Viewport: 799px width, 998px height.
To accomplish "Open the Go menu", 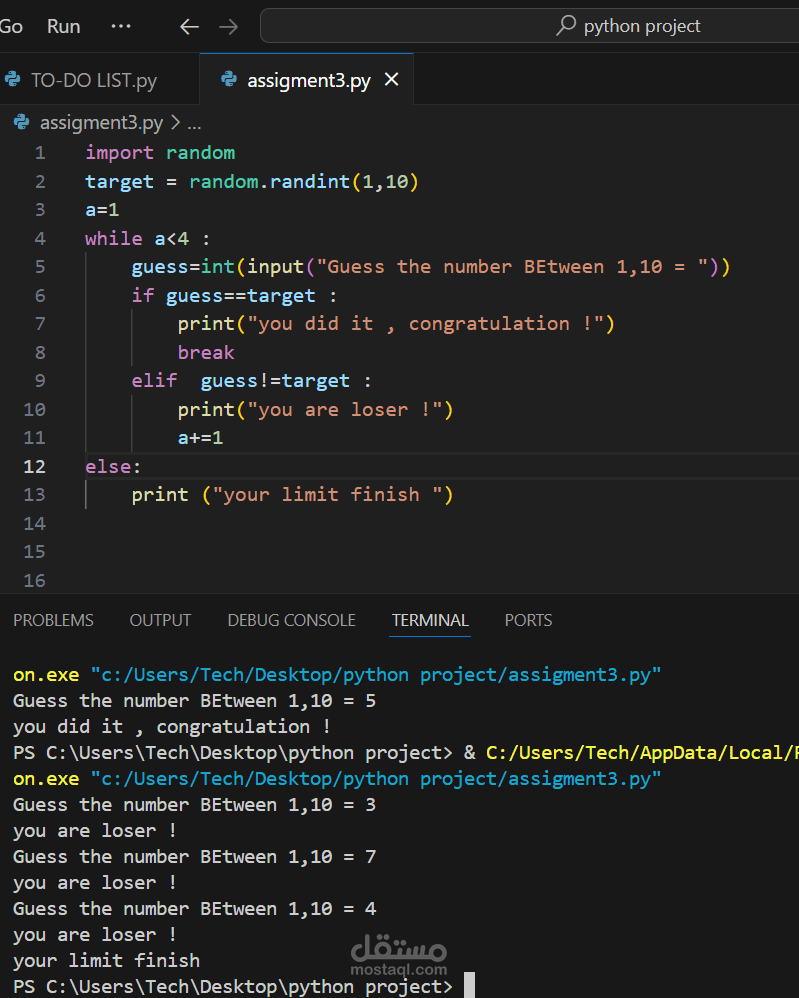I will (x=11, y=26).
